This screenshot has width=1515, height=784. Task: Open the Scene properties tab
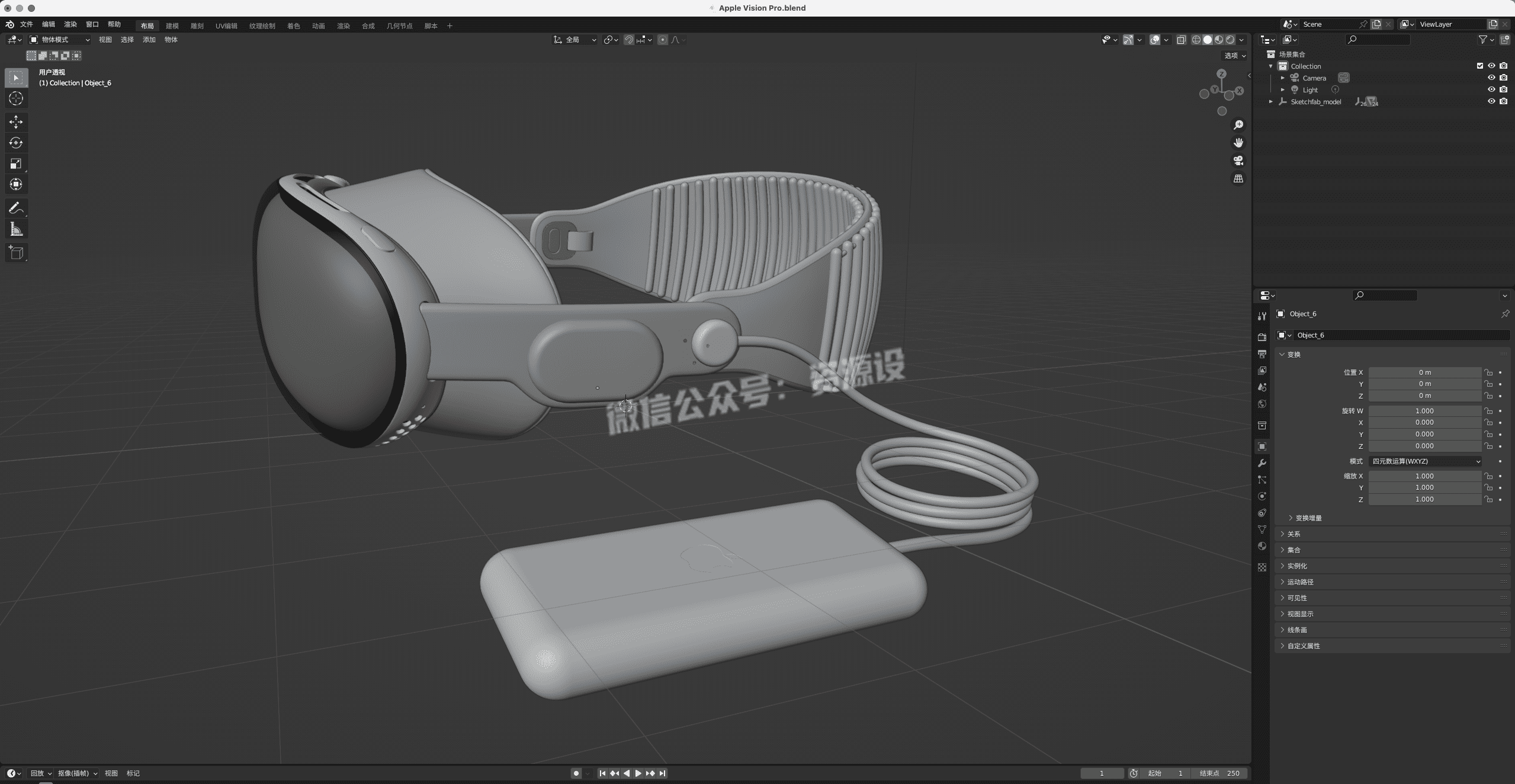click(x=1262, y=387)
